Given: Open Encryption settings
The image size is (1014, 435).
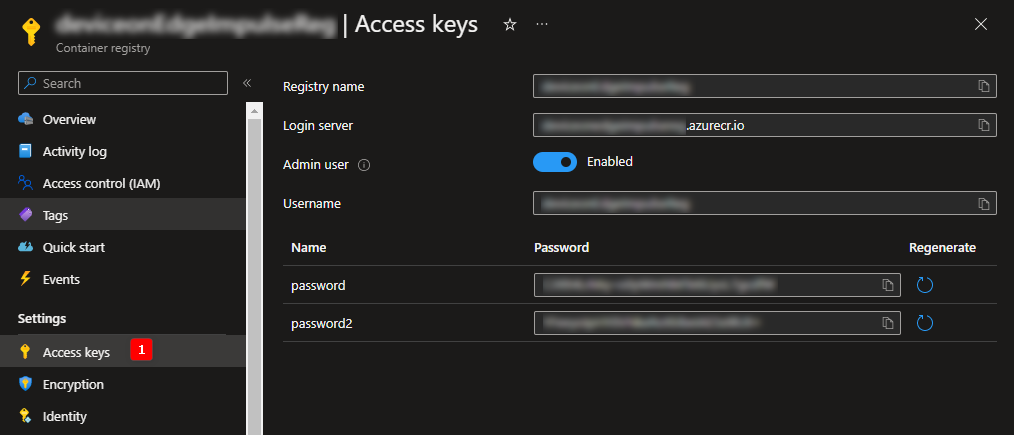Looking at the screenshot, I should point(73,384).
